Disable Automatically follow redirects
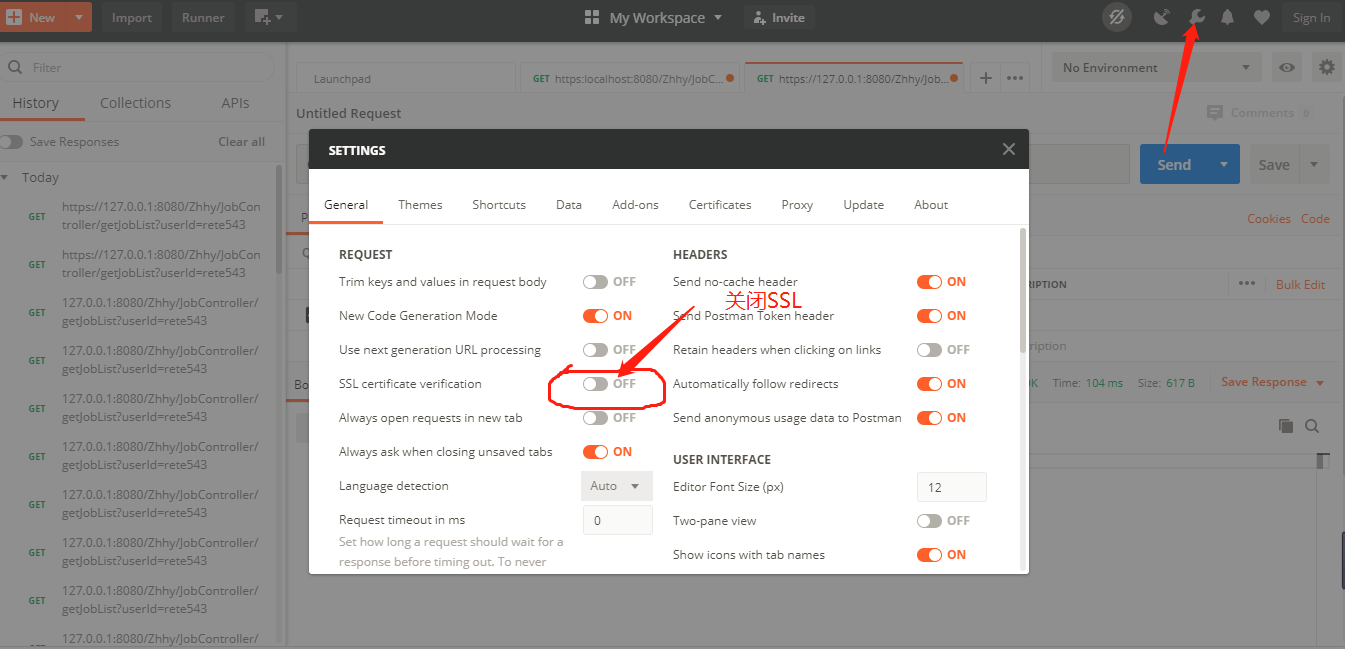 (930, 384)
